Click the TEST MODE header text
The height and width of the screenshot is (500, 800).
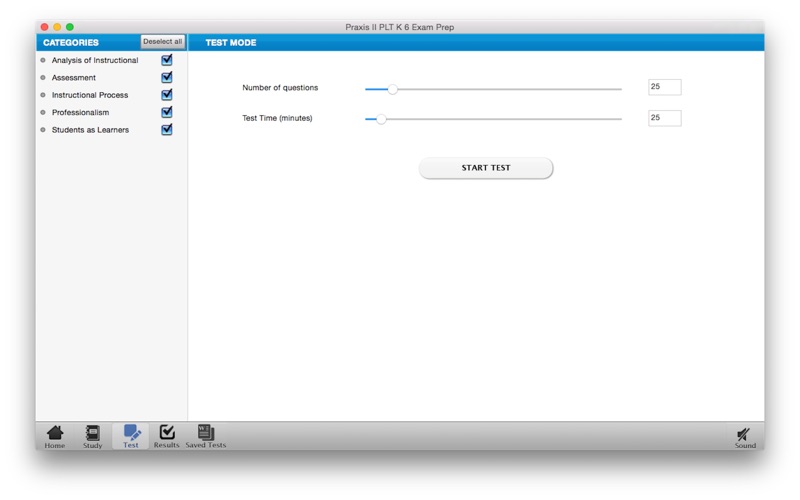click(x=231, y=42)
